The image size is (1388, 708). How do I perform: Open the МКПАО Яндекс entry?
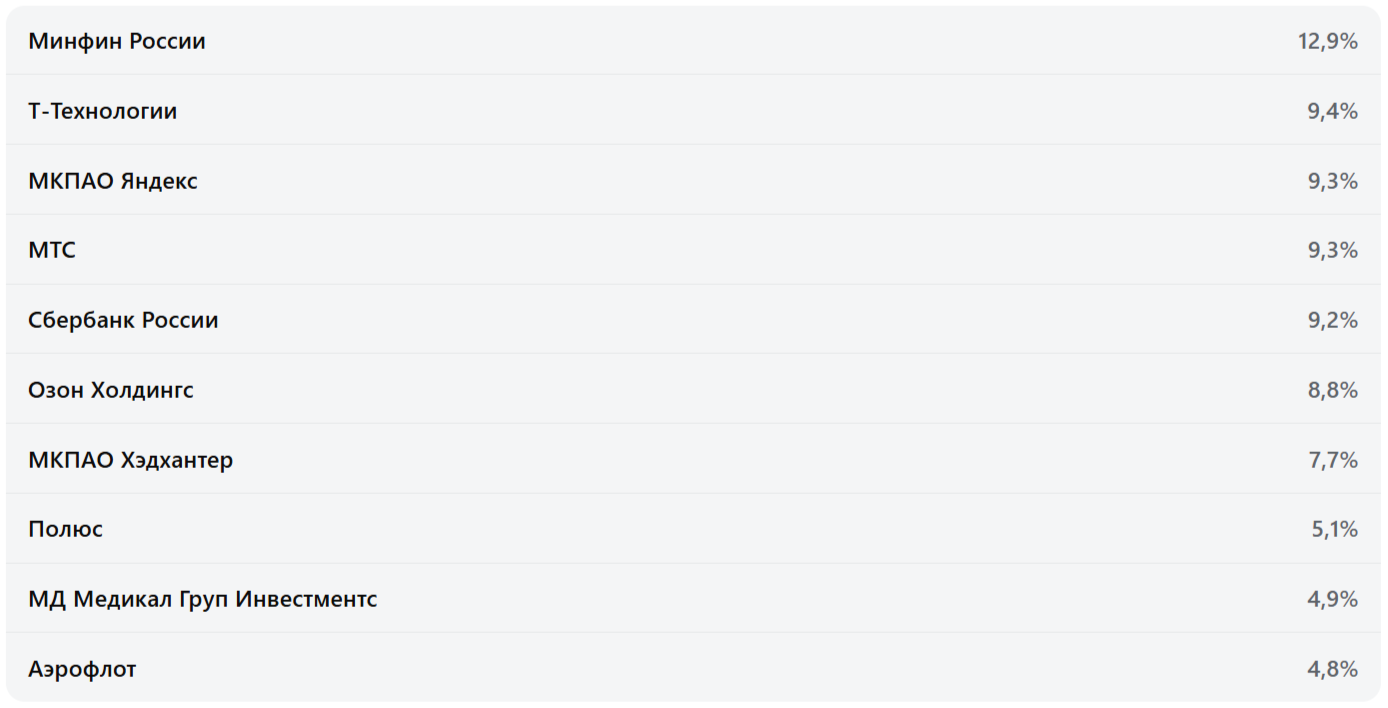click(x=113, y=181)
